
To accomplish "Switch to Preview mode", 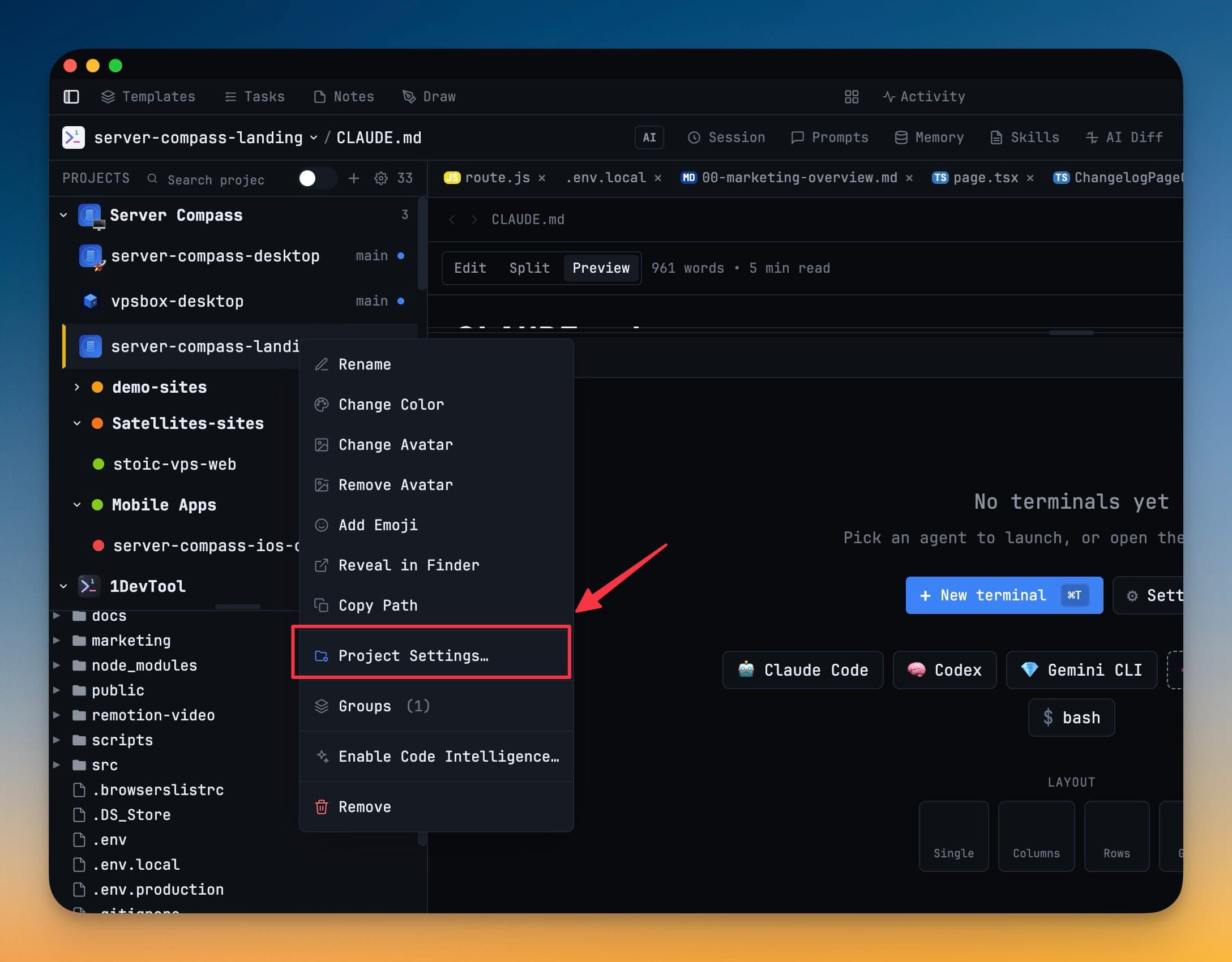I will 601,268.
